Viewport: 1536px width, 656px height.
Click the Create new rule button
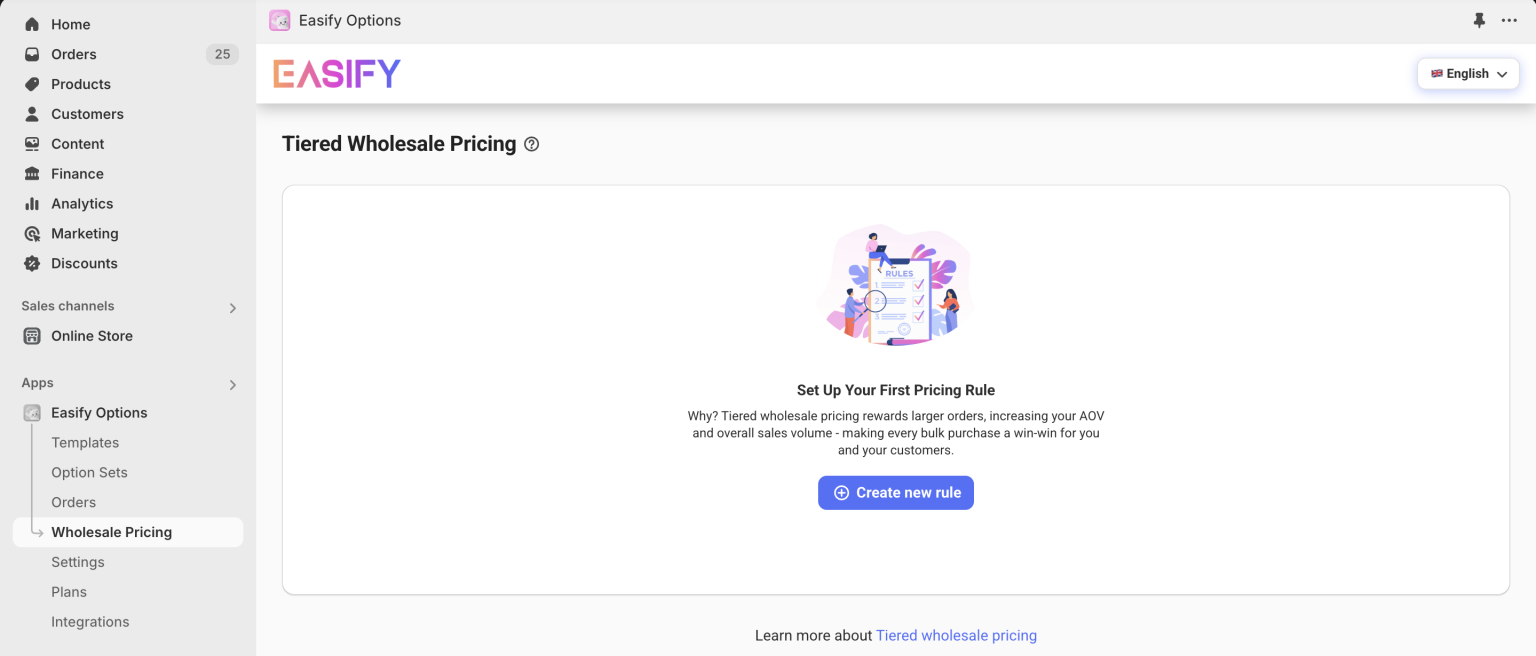tap(895, 492)
